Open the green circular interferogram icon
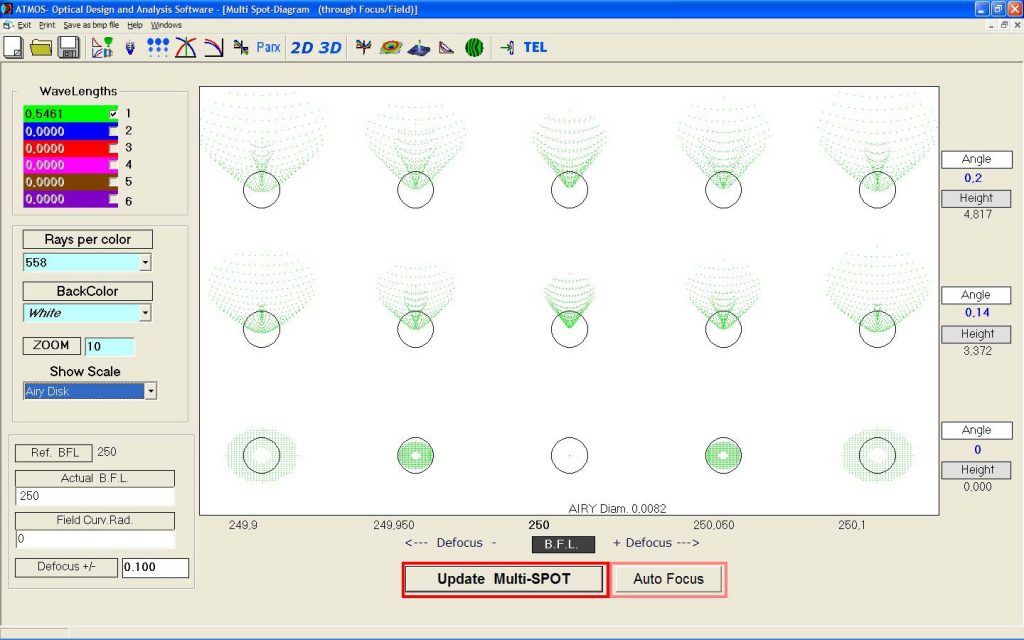Image resolution: width=1024 pixels, height=640 pixels. 474,47
